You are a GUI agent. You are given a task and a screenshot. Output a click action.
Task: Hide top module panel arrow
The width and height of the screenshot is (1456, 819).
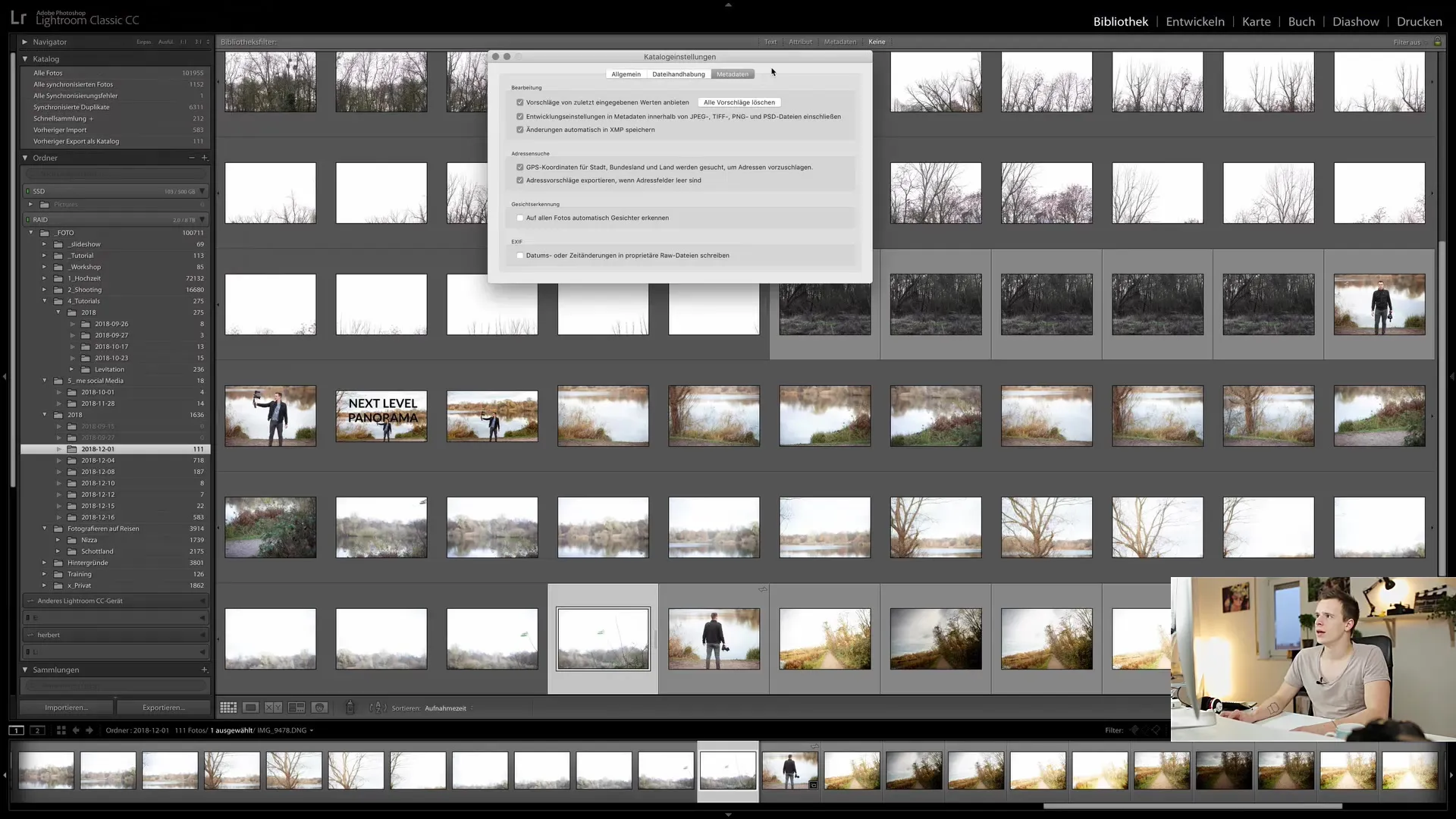point(728,5)
